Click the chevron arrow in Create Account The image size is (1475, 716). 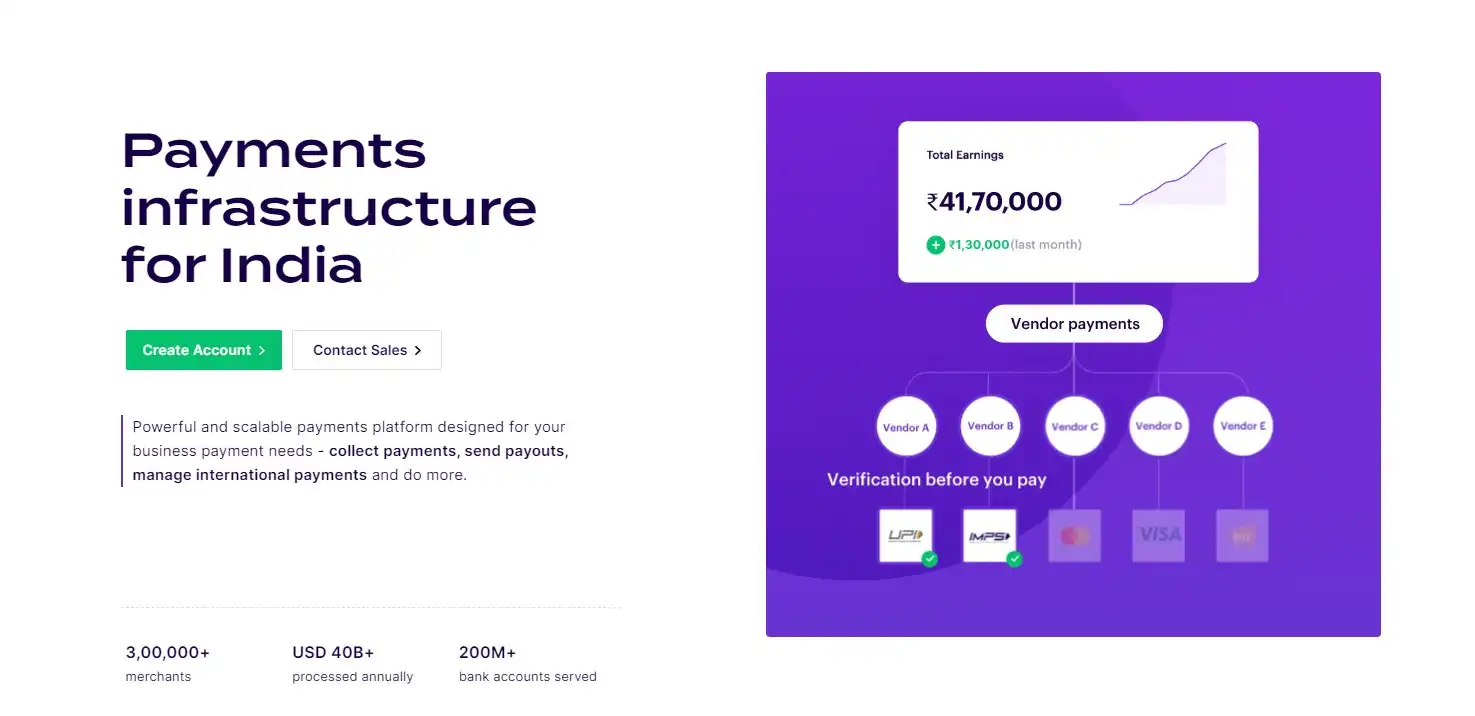click(262, 350)
